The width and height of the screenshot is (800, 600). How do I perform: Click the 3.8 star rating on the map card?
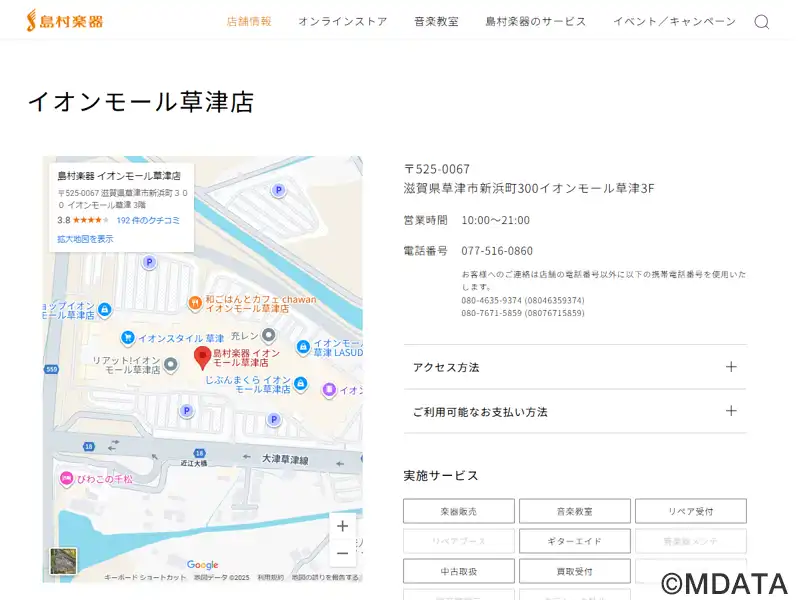tap(83, 220)
